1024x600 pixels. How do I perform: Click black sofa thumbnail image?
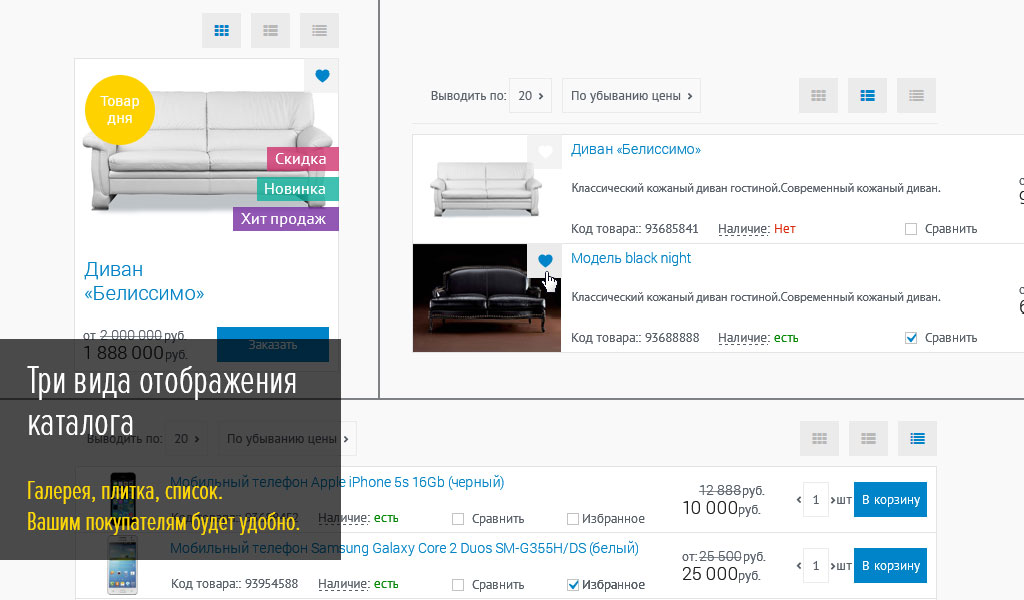487,298
